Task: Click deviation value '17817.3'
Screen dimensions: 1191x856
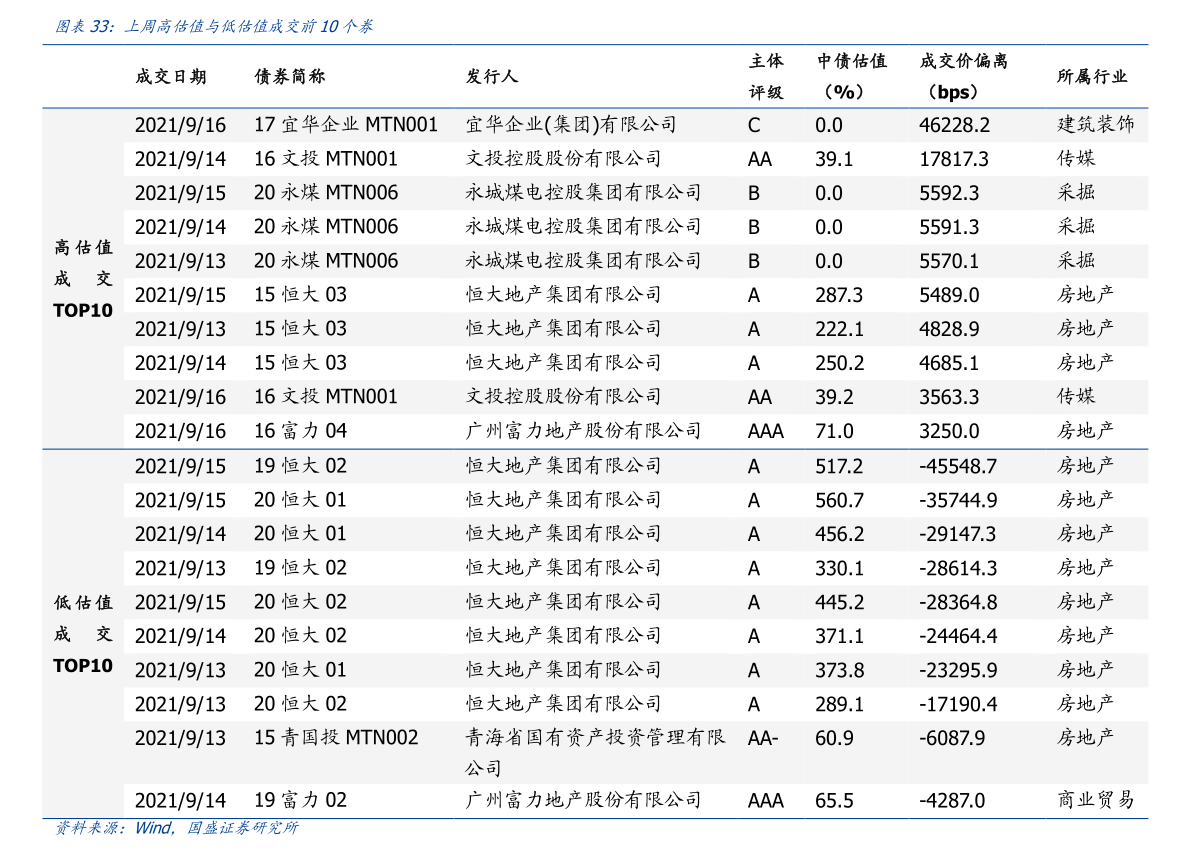Action: (x=954, y=160)
